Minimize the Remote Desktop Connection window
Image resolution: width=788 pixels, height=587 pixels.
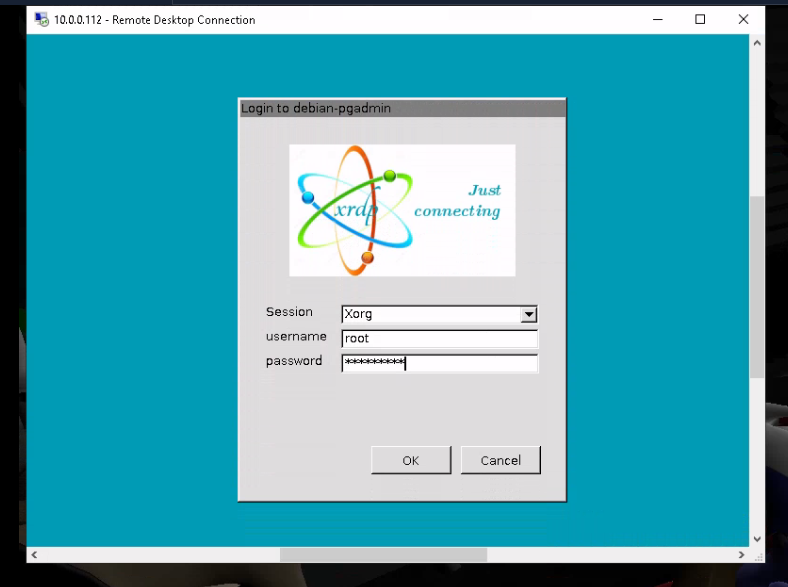coord(657,20)
